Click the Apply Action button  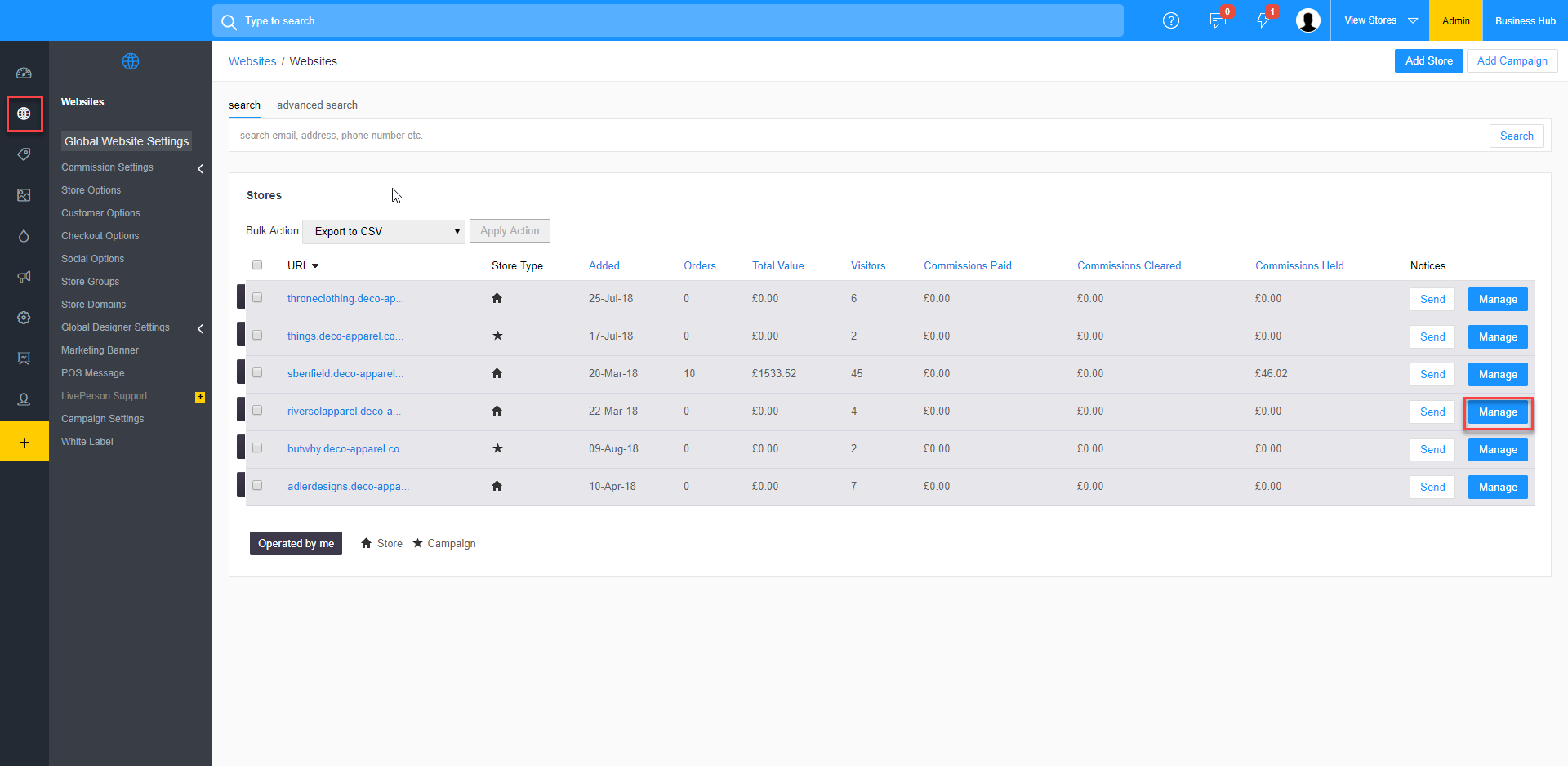point(510,231)
